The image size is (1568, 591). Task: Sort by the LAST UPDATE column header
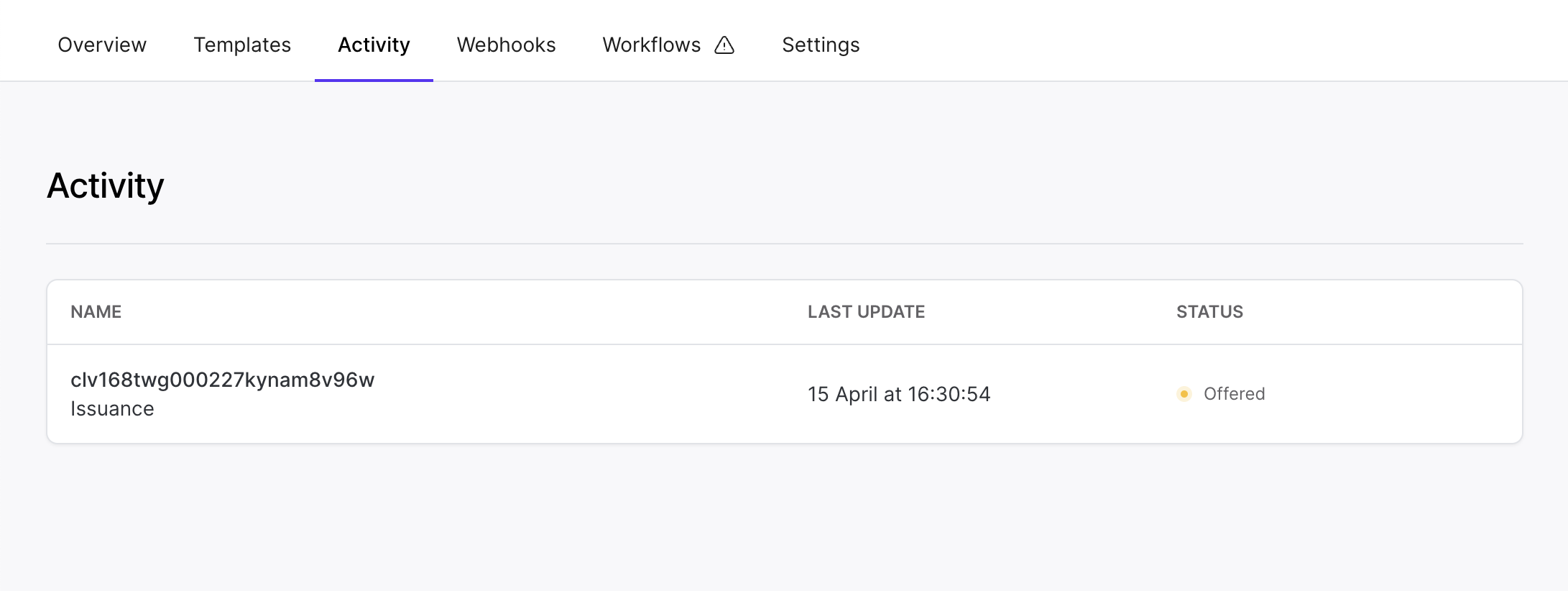coord(866,312)
